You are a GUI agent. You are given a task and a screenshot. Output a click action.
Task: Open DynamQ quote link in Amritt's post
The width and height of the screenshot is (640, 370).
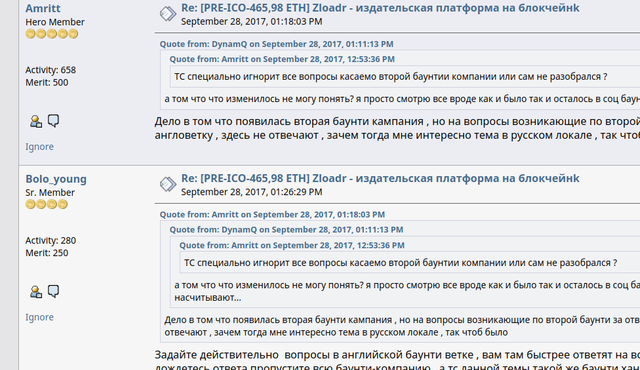pyautogui.click(x=276, y=44)
